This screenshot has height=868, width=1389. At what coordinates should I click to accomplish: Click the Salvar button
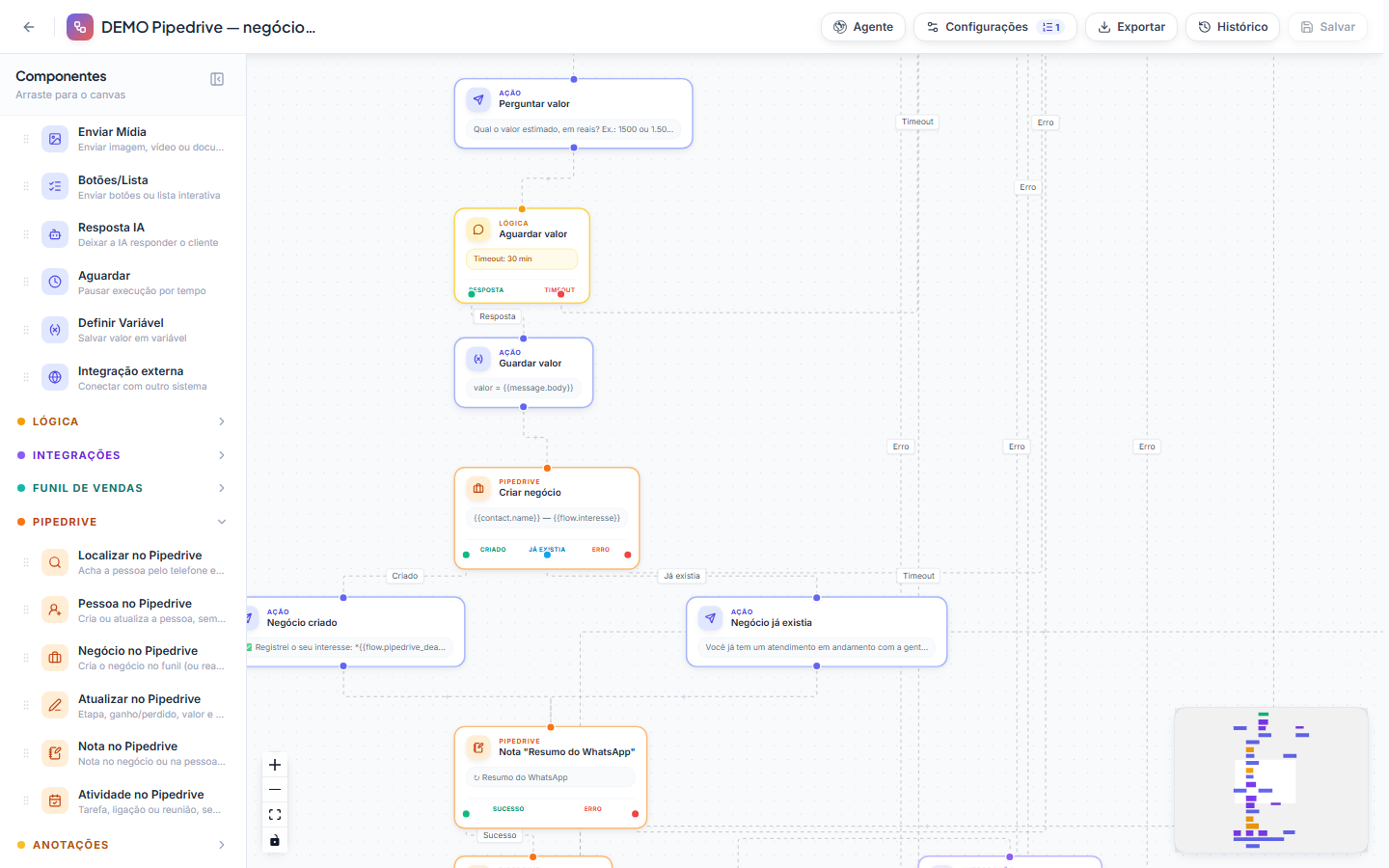click(x=1327, y=27)
